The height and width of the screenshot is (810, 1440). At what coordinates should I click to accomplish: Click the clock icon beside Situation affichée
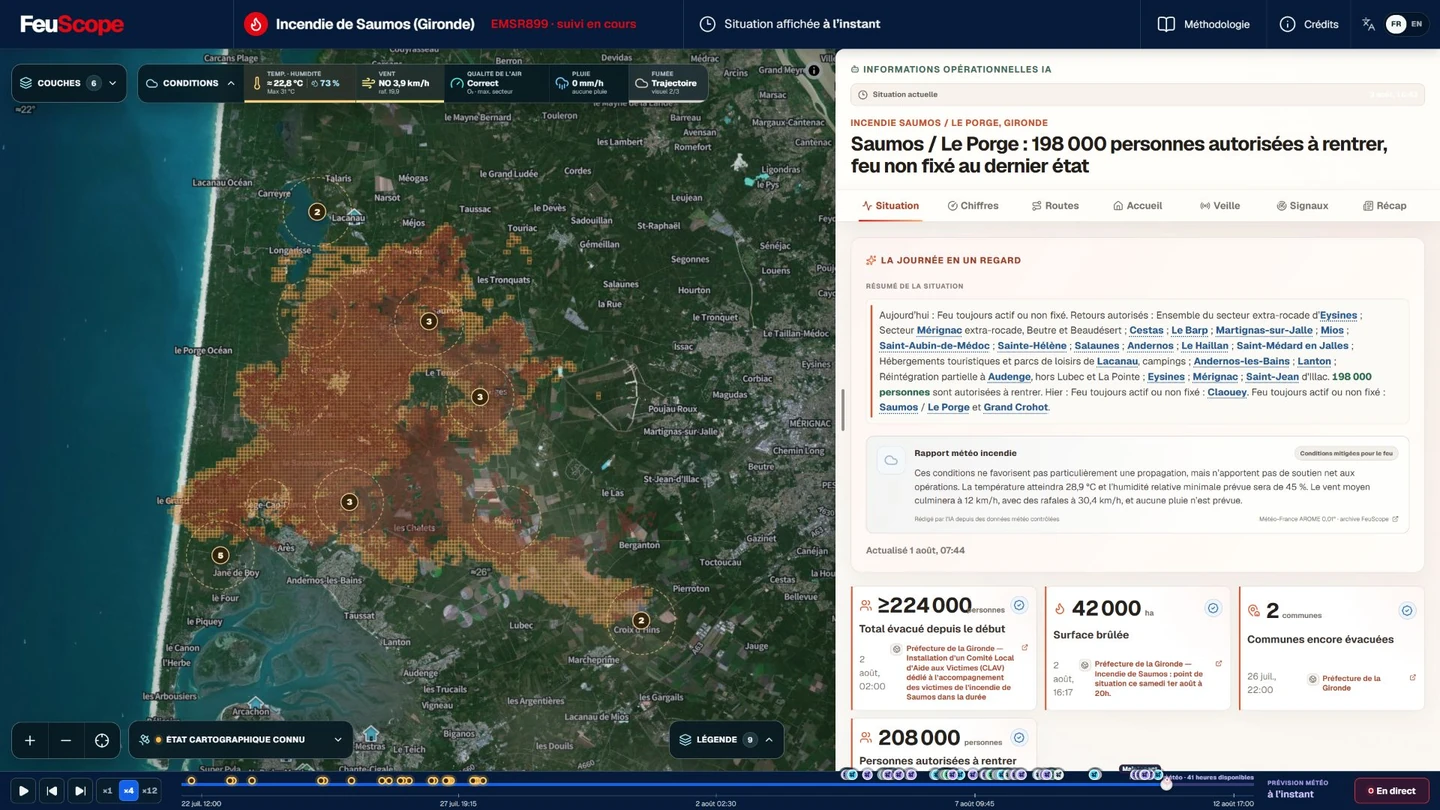pyautogui.click(x=707, y=24)
